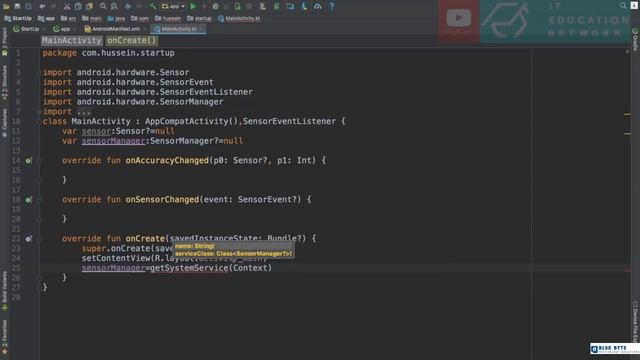The width and height of the screenshot is (640, 360).
Task: Click override gutter icon beside onSensorChanged
Action: click(28, 200)
